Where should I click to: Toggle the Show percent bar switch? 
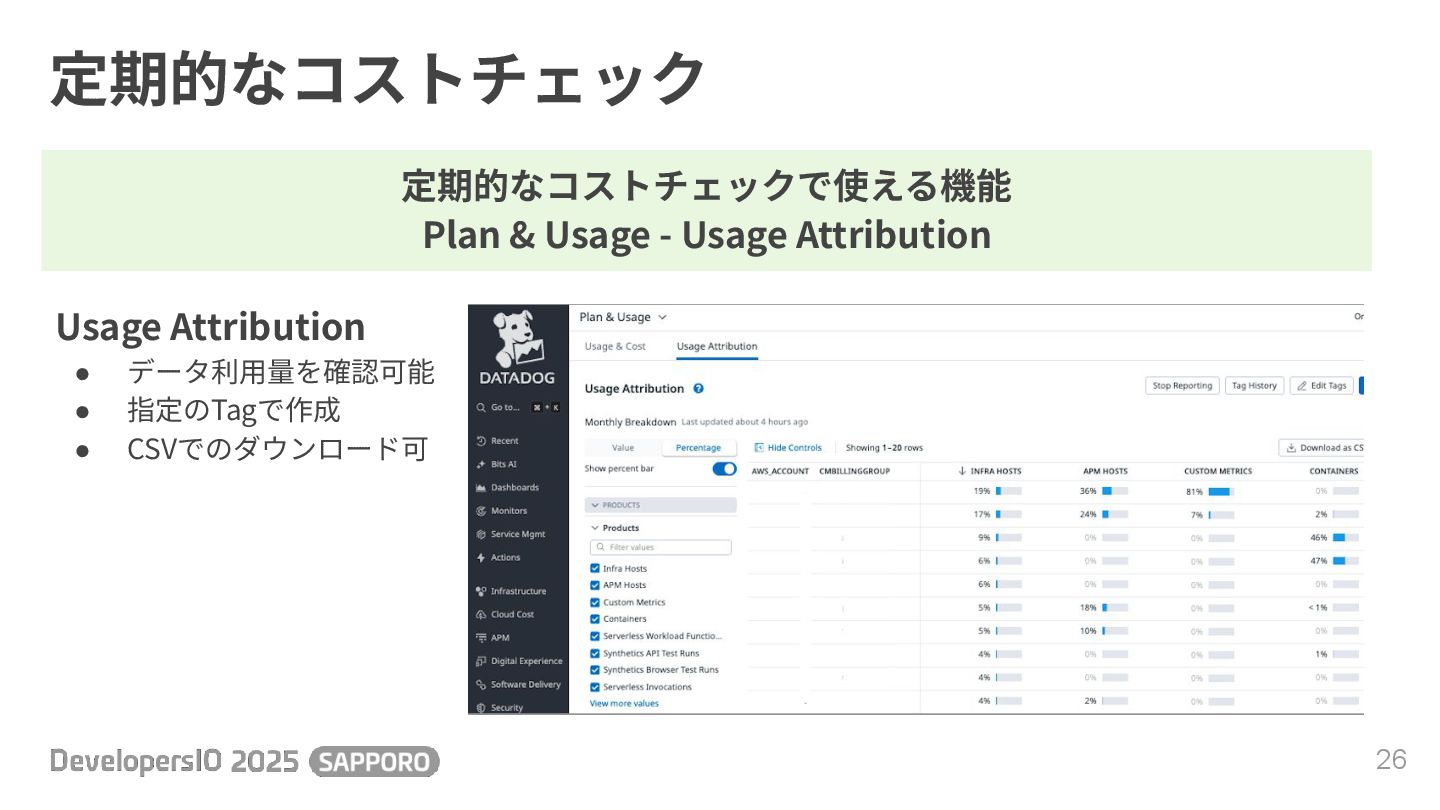pos(724,468)
